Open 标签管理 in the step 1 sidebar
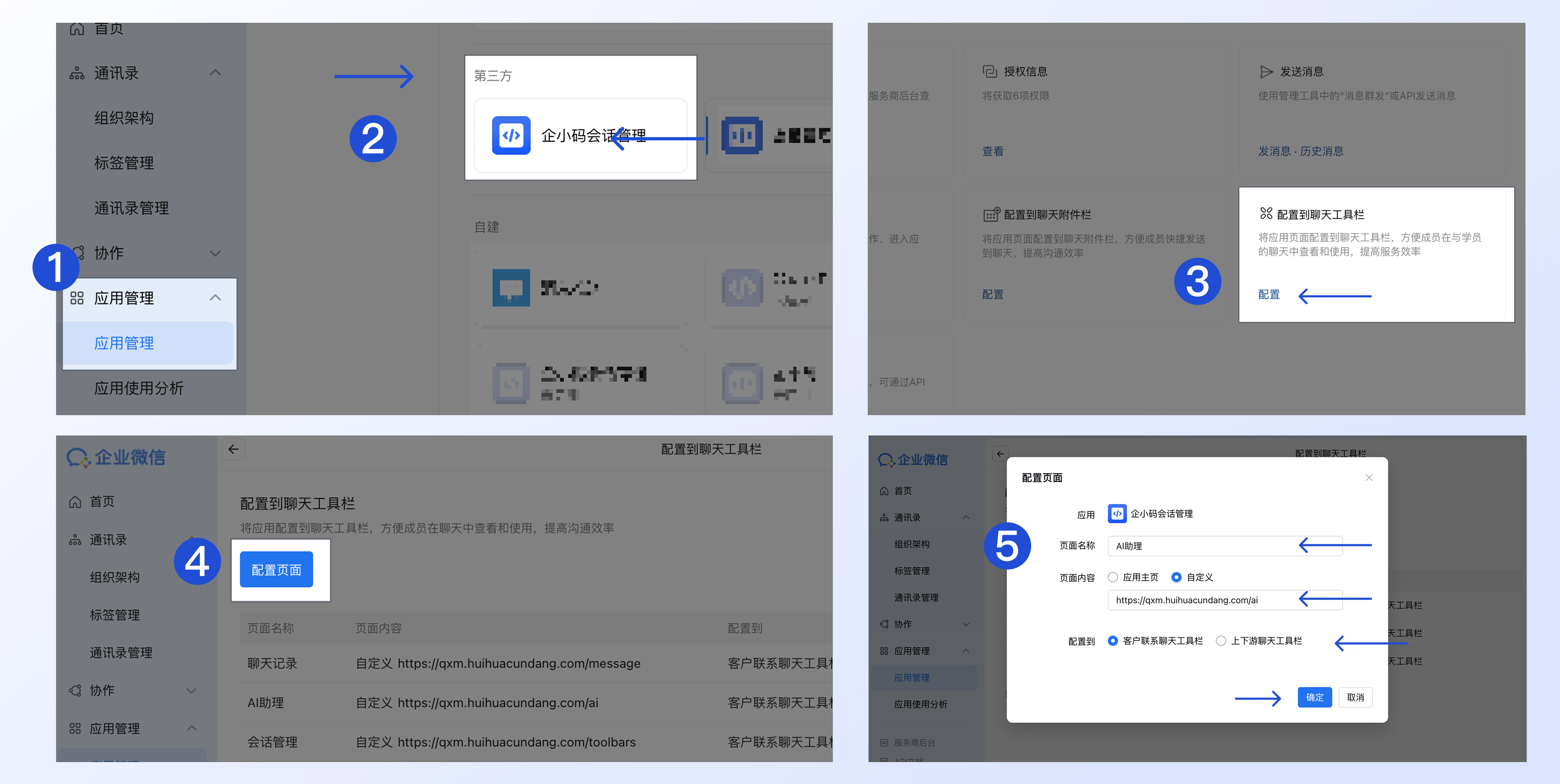1560x784 pixels. coord(124,163)
